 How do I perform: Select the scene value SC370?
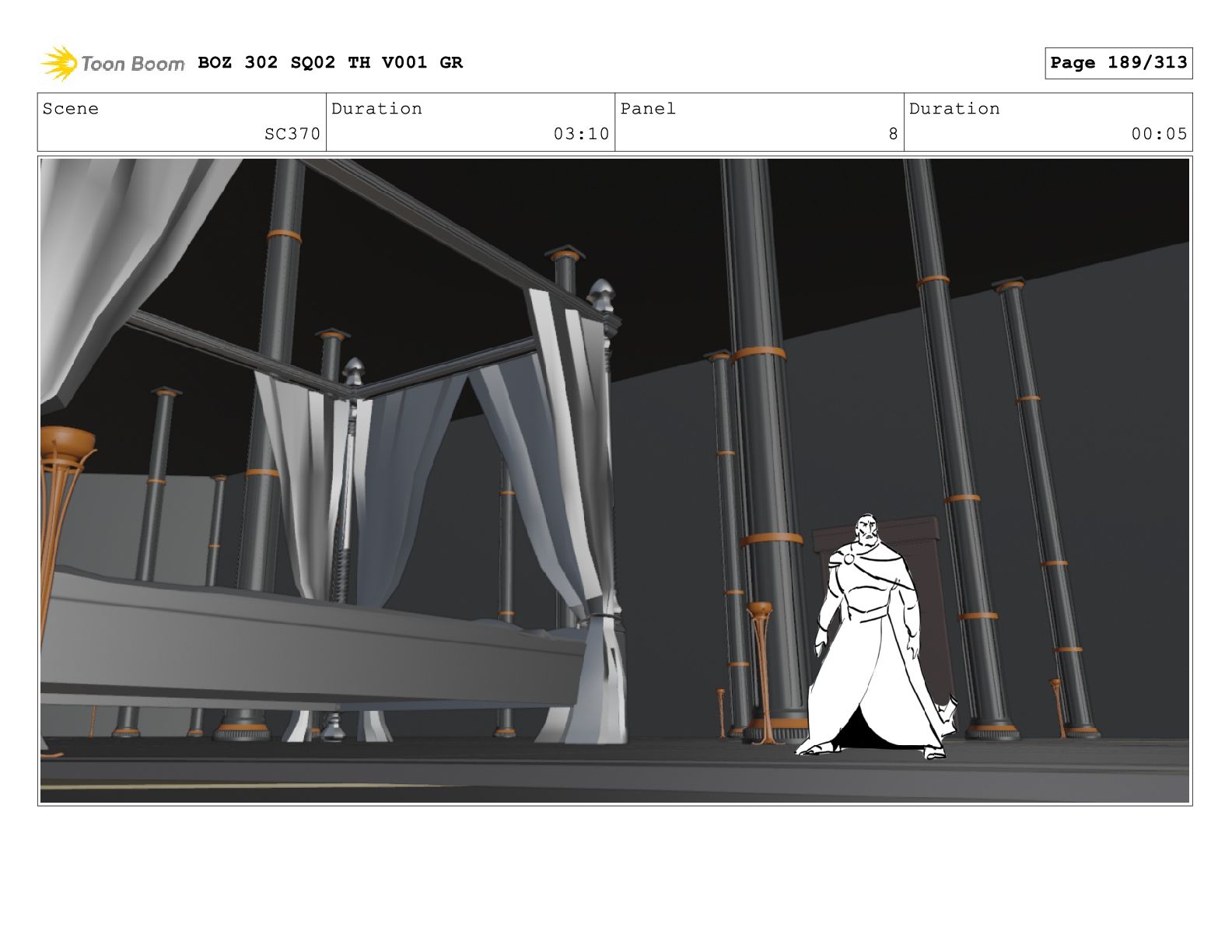click(x=292, y=134)
